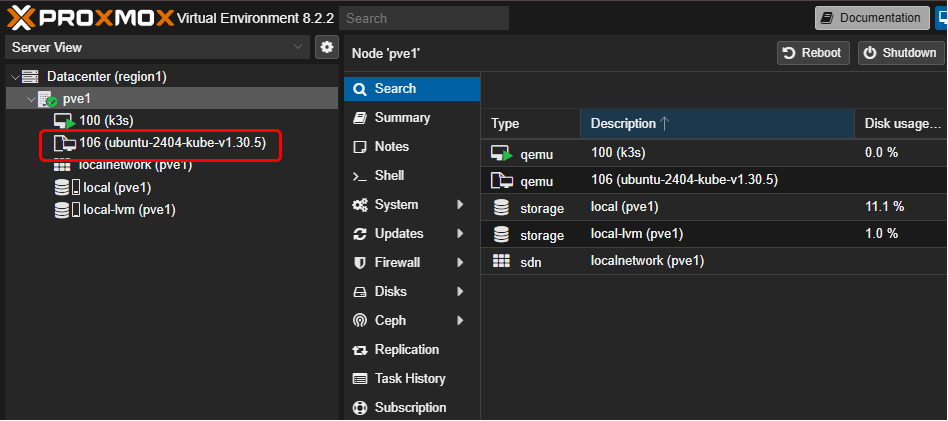Select 100 (k3s) in the tree
Screen dimensions: 948x421
(106, 121)
